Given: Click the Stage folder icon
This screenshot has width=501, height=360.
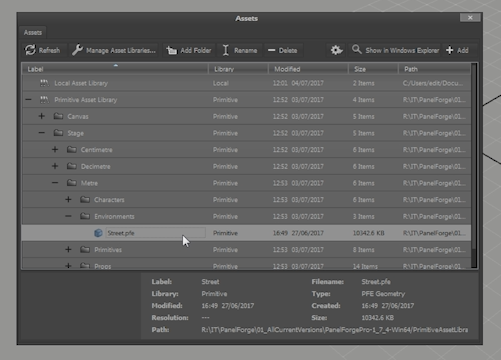Looking at the screenshot, I should click(x=58, y=133).
